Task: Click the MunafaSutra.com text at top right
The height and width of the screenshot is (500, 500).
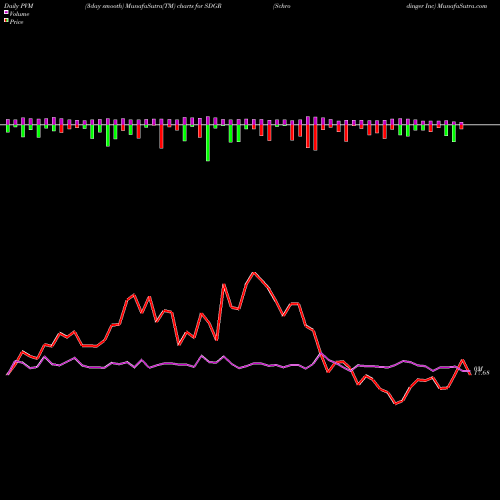Action: pos(463,6)
